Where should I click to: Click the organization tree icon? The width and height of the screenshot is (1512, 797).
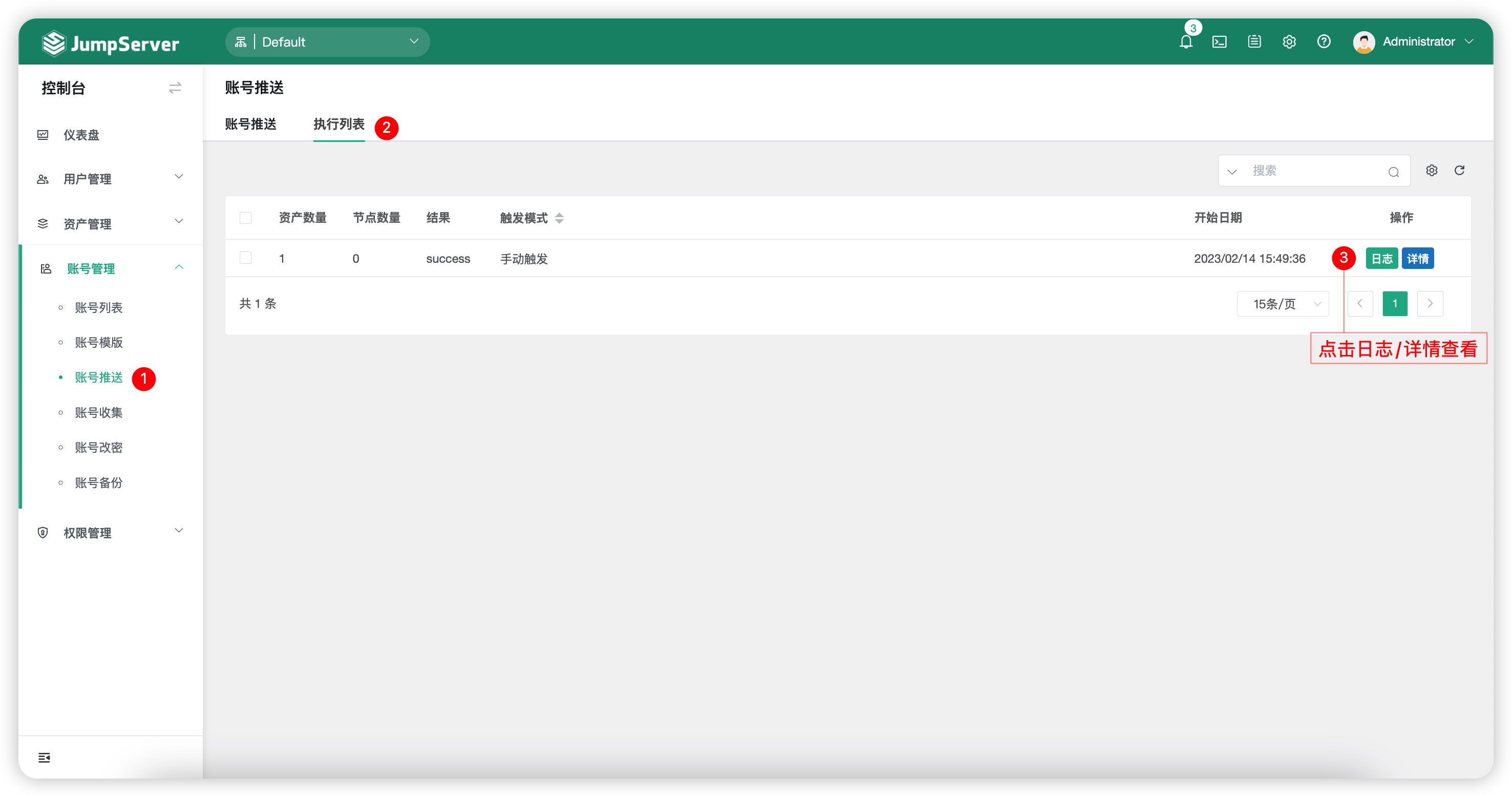point(241,41)
